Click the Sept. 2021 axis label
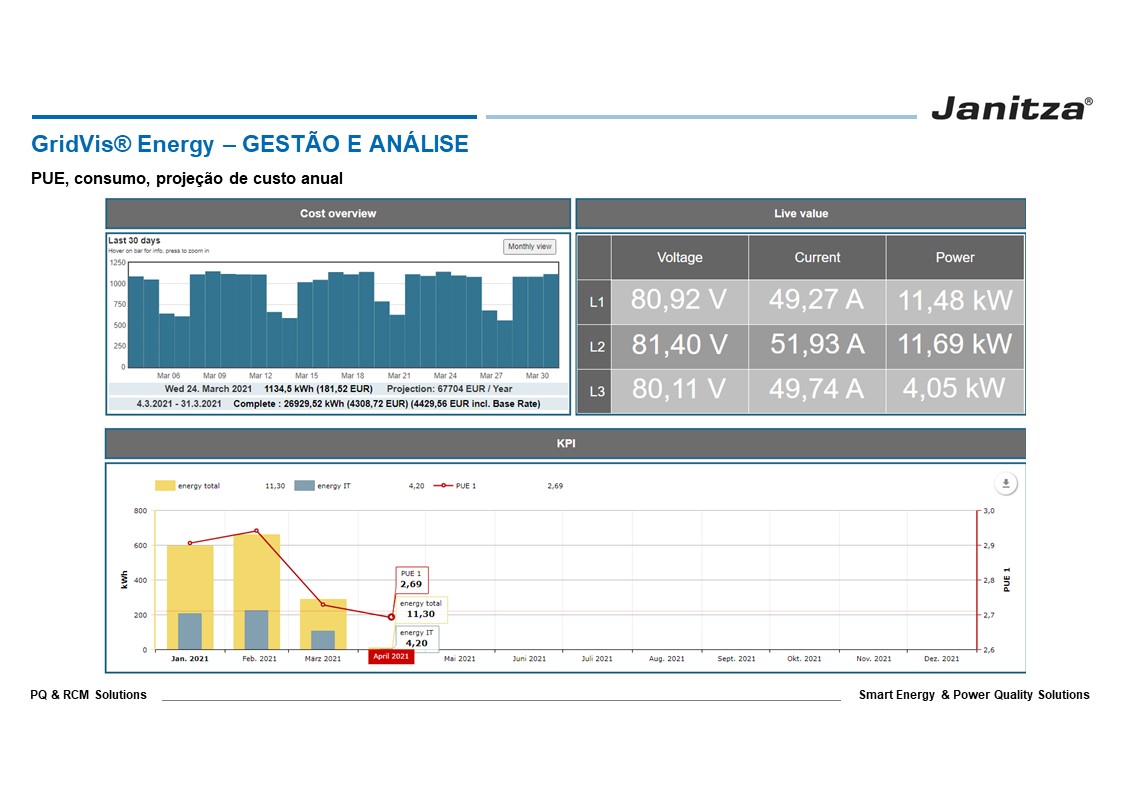The width and height of the screenshot is (1123, 794). (736, 659)
